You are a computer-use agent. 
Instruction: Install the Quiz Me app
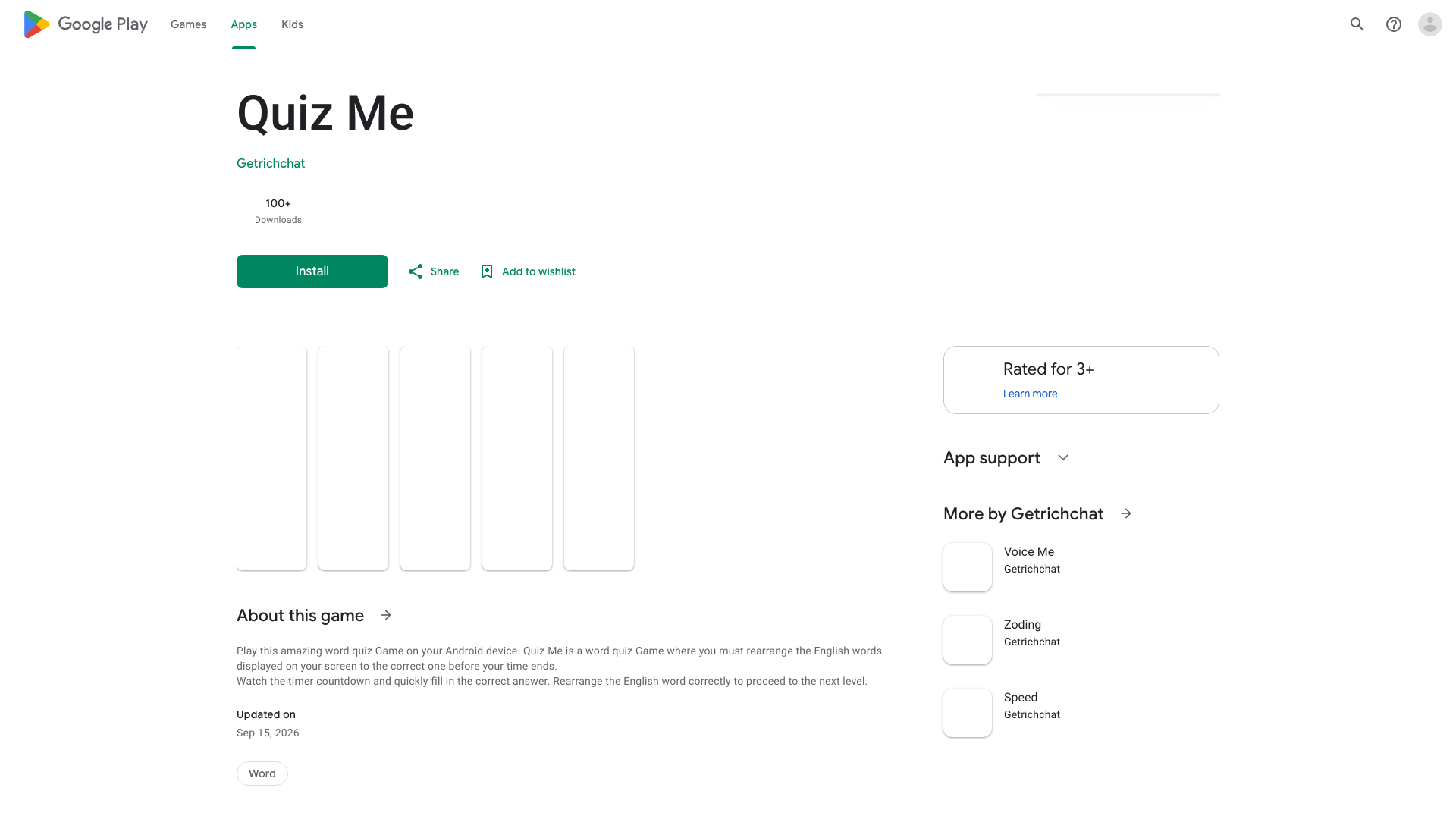tap(312, 271)
